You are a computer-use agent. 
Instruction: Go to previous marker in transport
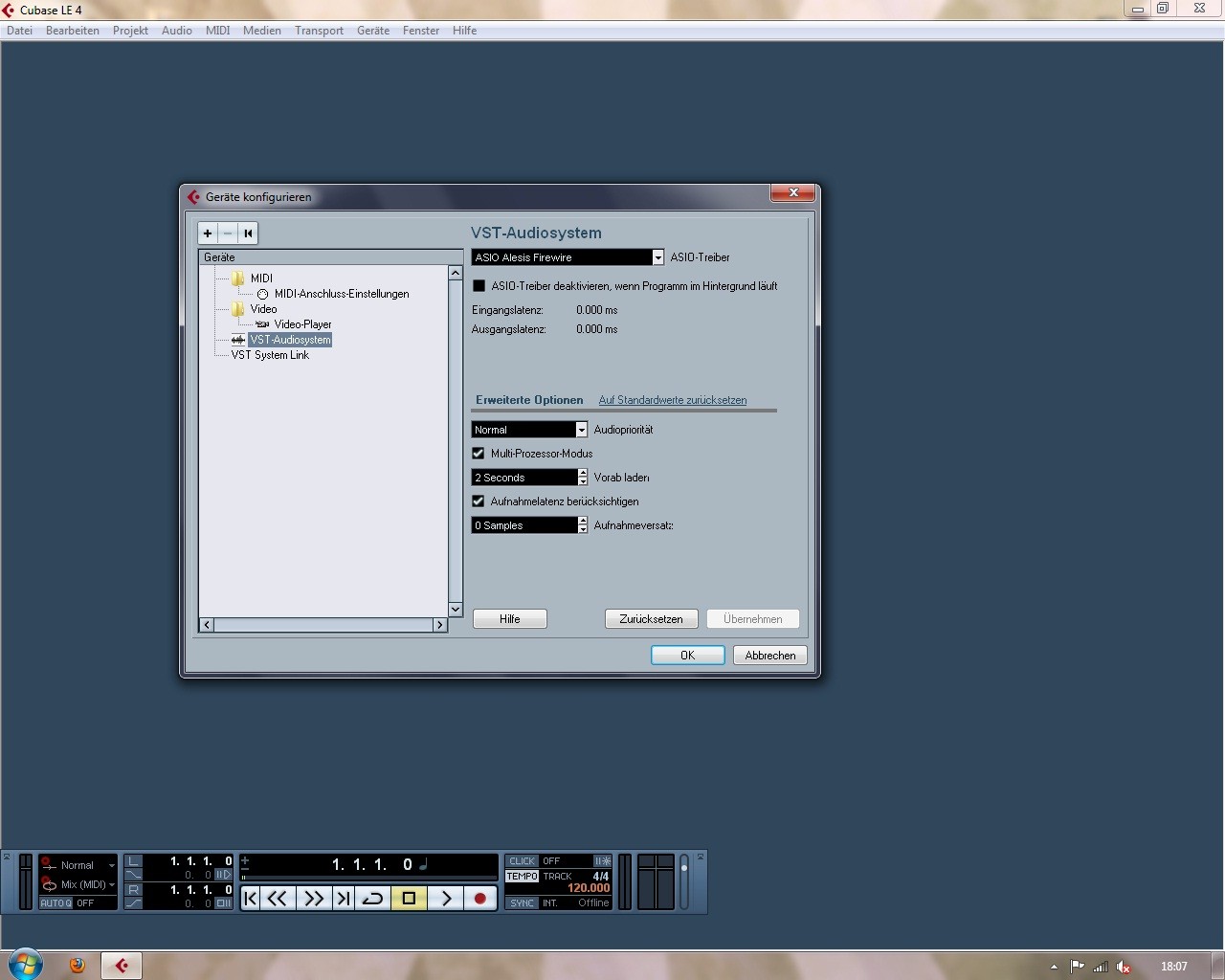(251, 898)
